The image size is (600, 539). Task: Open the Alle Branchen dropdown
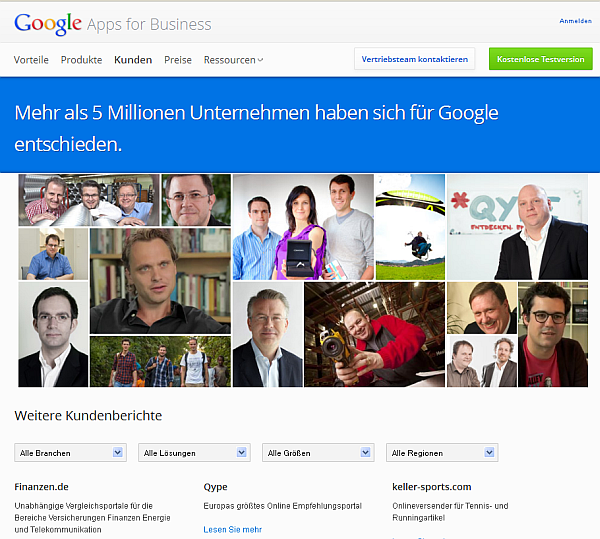[x=70, y=453]
